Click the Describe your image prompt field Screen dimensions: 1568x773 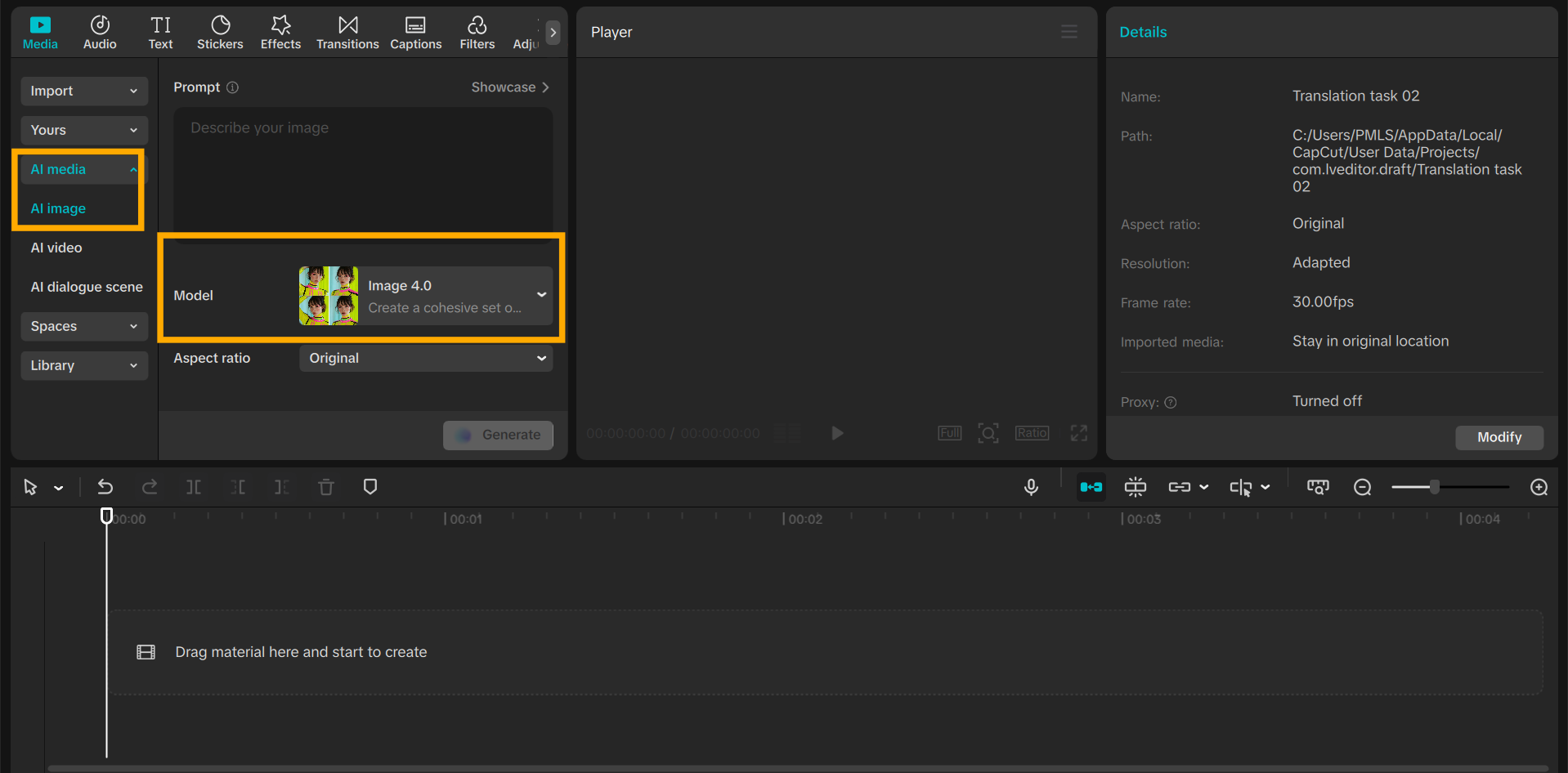tap(363, 170)
